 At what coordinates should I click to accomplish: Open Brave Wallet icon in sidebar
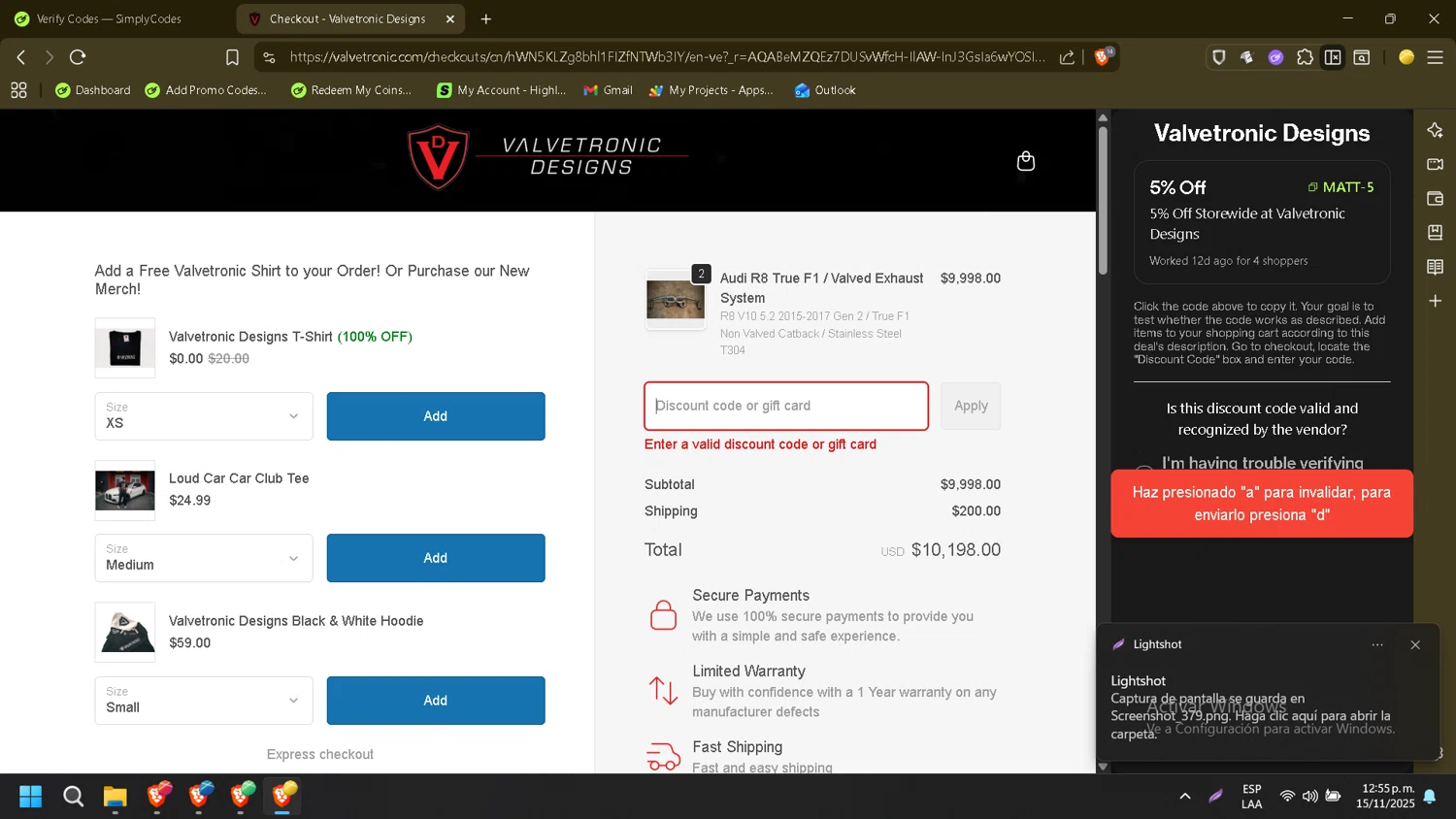(1435, 198)
